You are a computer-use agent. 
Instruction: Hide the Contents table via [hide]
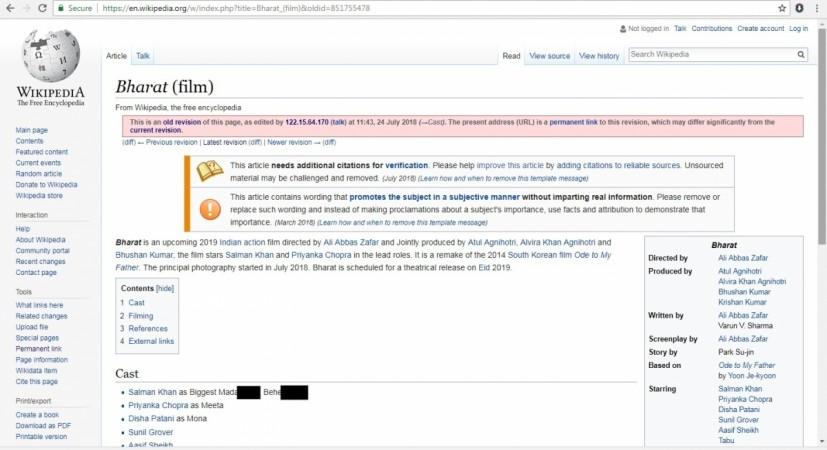165,289
